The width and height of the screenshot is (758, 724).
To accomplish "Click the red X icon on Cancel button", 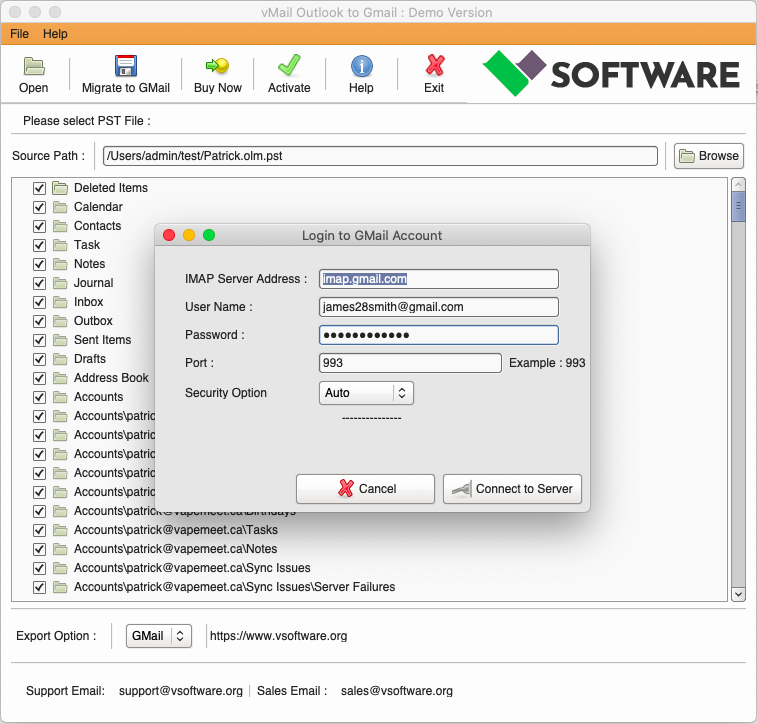I will (346, 488).
